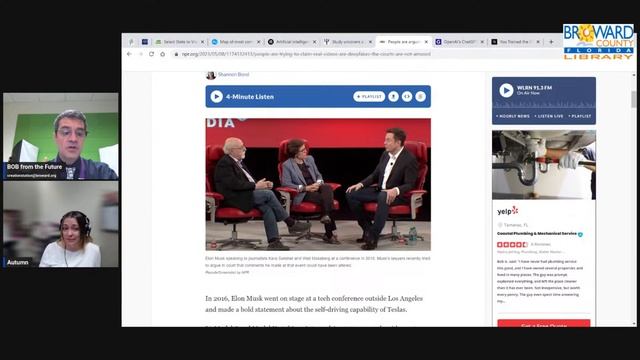
Task: Select the dark-blue pinned tab
Action: [x=145, y=42]
